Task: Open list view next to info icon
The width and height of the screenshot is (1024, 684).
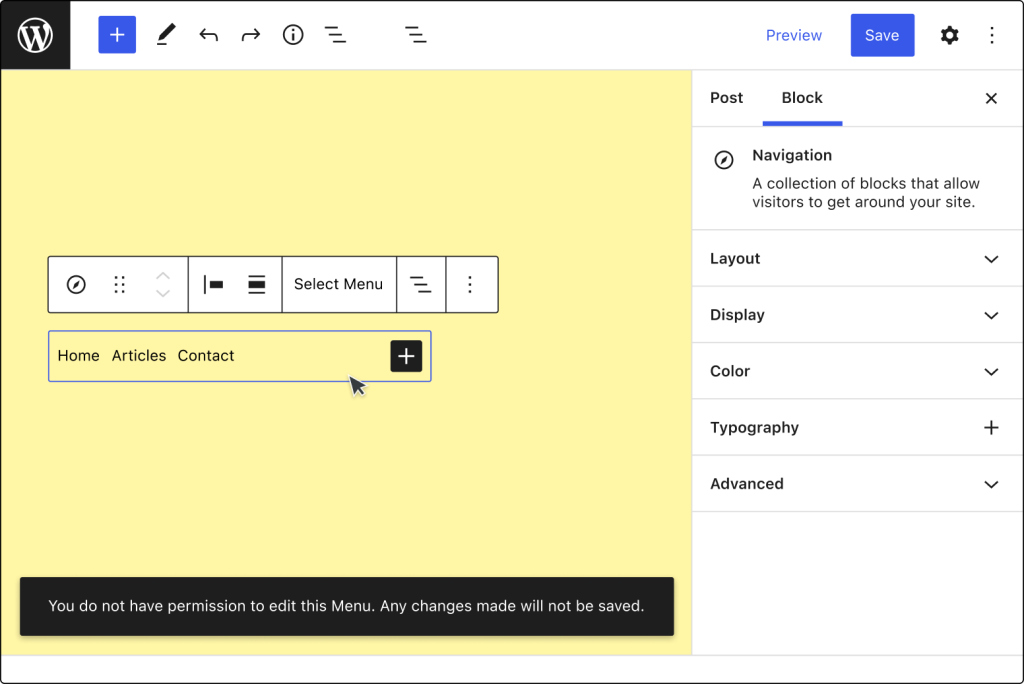Action: point(335,35)
